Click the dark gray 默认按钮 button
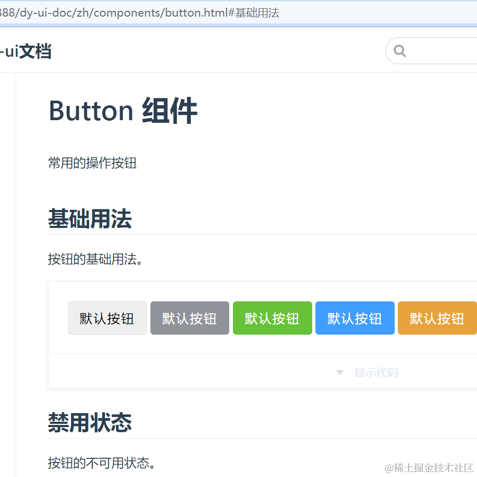This screenshot has height=477, width=477. point(190,318)
